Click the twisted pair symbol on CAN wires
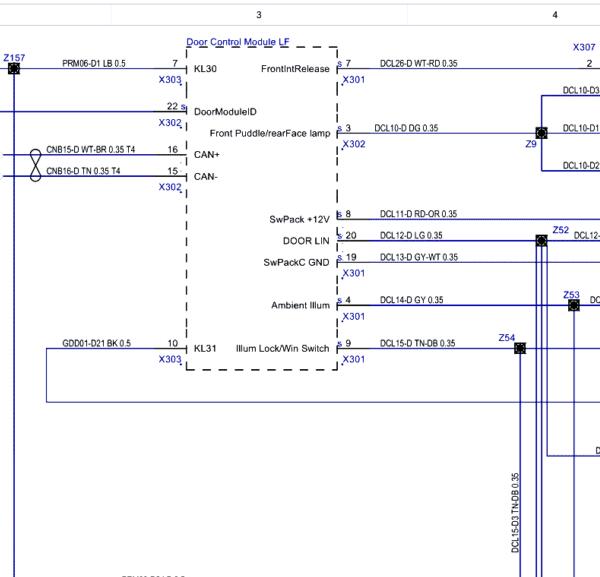Image resolution: width=600 pixels, height=577 pixels. click(x=36, y=165)
